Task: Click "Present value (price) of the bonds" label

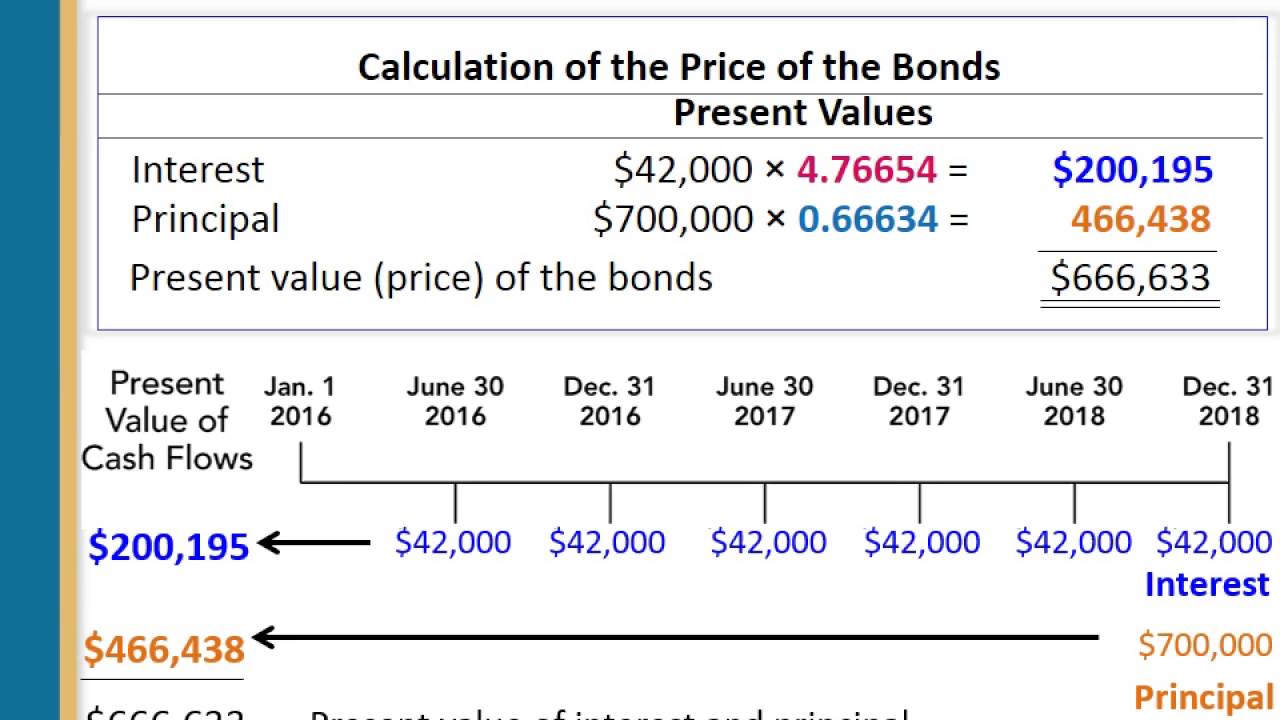Action: pyautogui.click(x=421, y=277)
